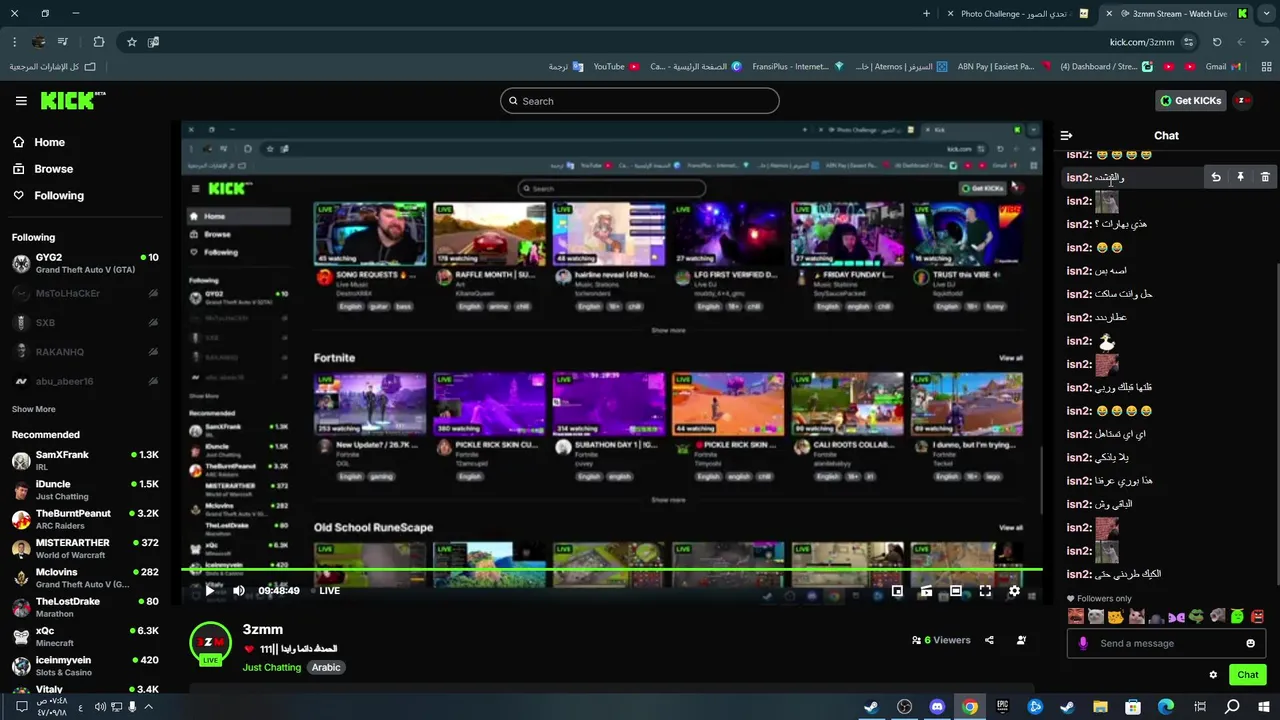The height and width of the screenshot is (720, 1280).
Task: Open the emoji picker in message box
Action: pyautogui.click(x=1250, y=643)
